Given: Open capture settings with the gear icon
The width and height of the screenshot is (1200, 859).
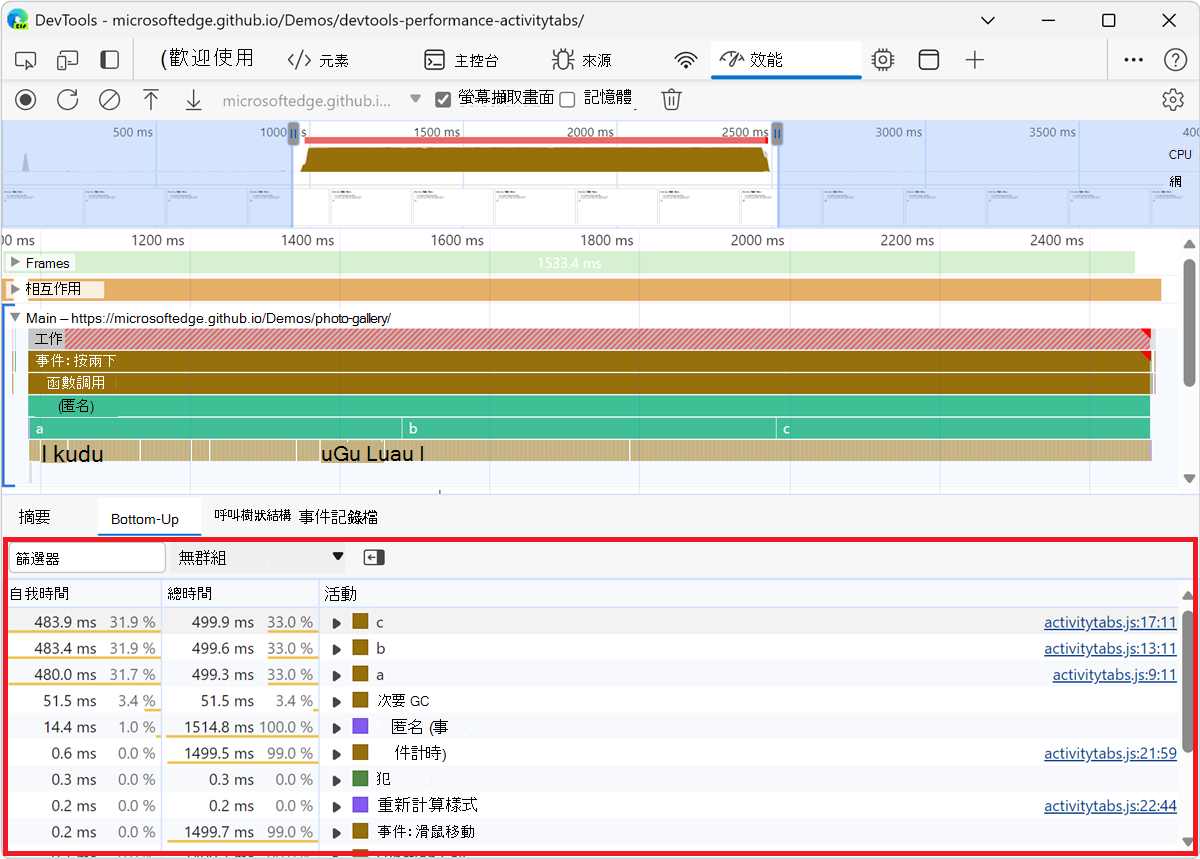Looking at the screenshot, I should point(1173,99).
